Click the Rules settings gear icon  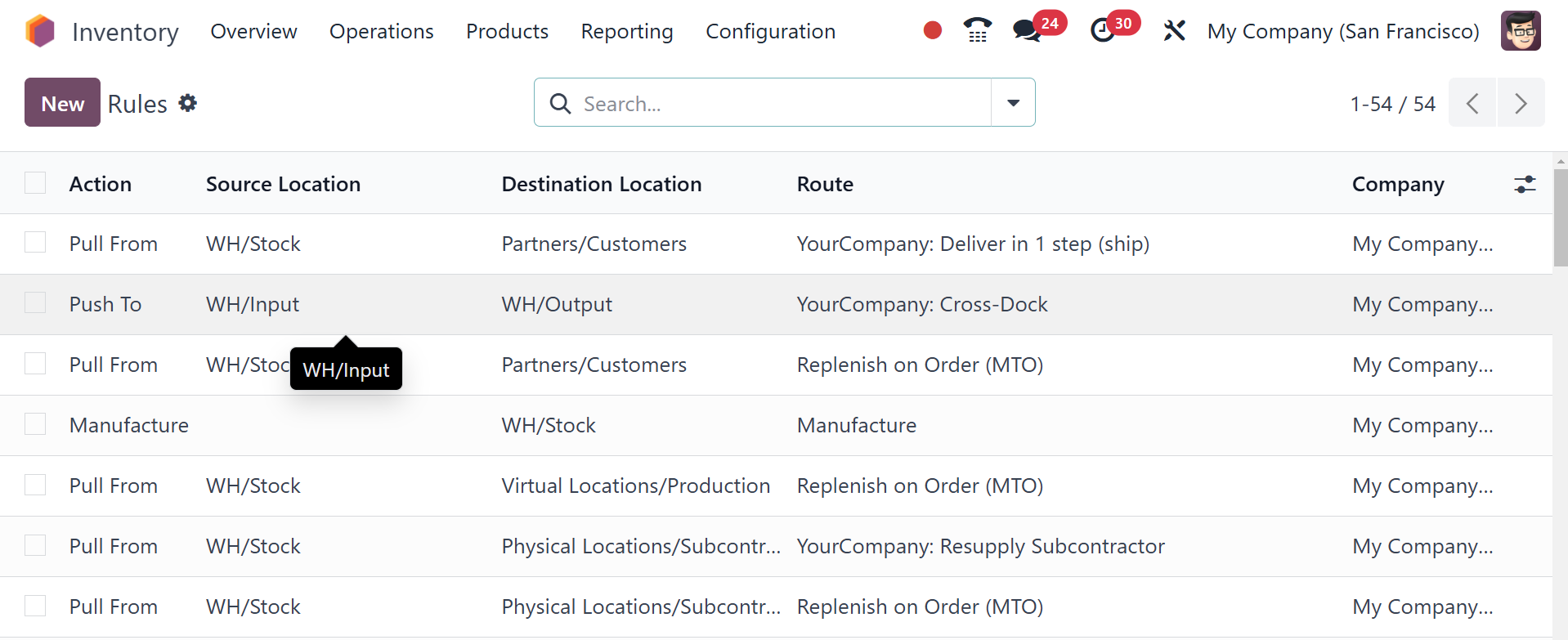point(188,103)
